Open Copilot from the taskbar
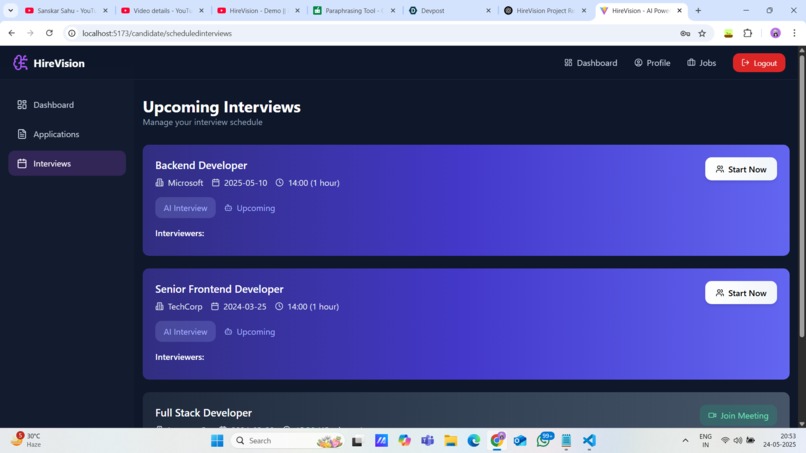This screenshot has width=806, height=453. pyautogui.click(x=404, y=441)
